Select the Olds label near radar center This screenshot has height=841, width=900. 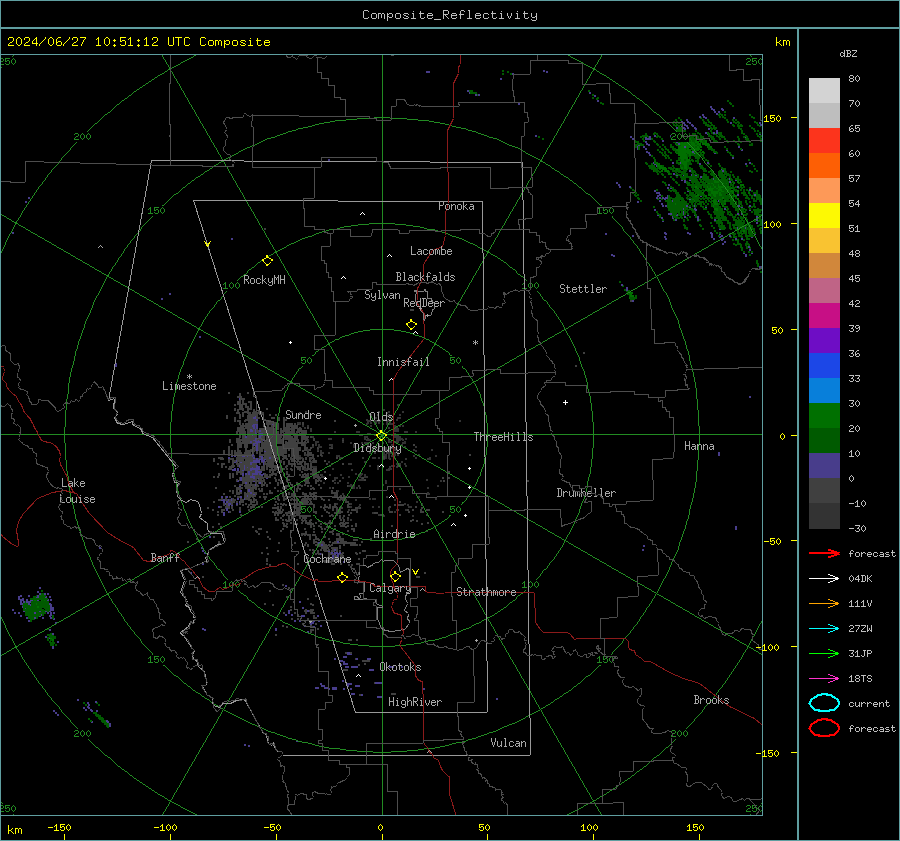tap(381, 417)
